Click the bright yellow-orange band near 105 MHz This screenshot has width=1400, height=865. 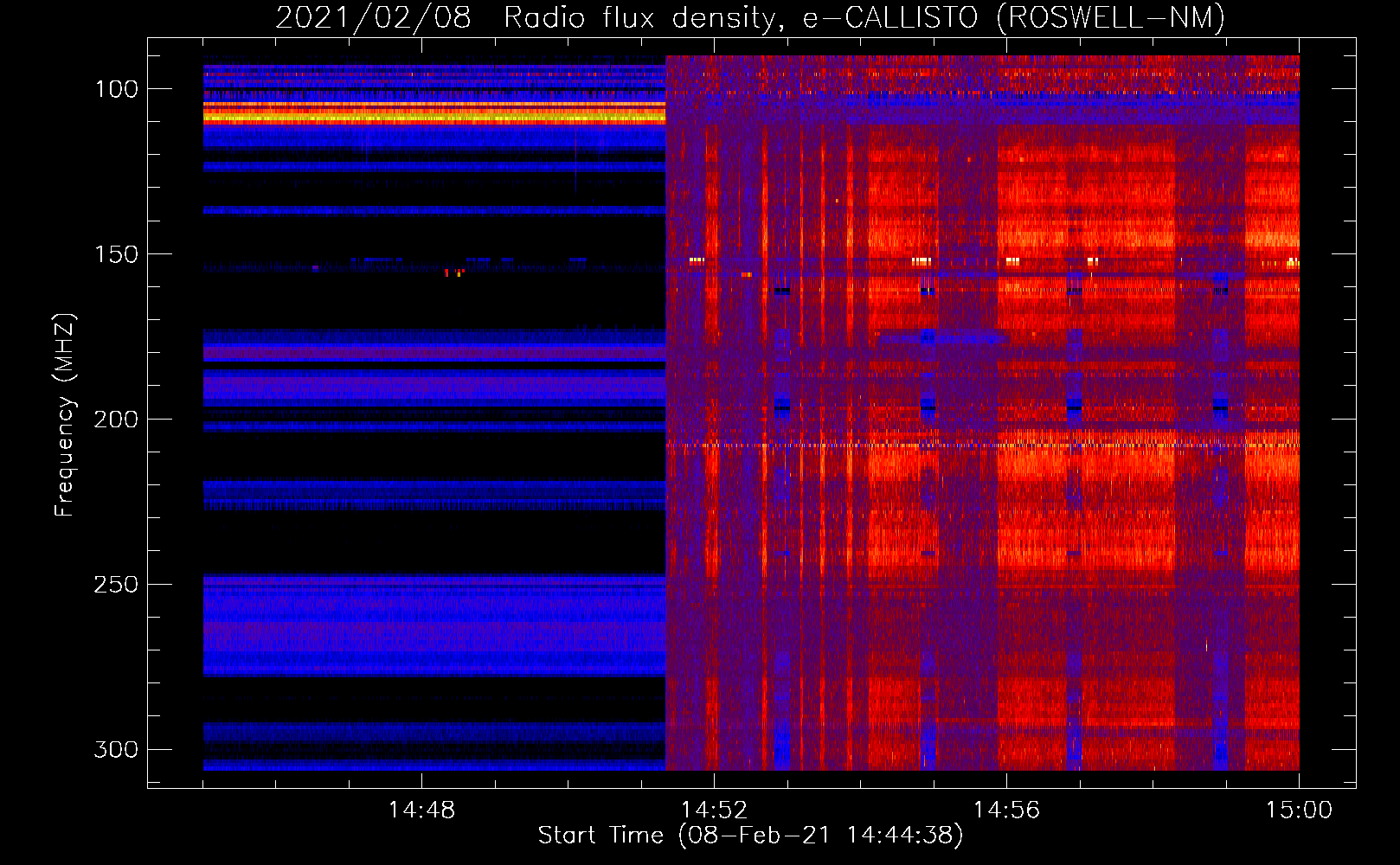click(434, 112)
